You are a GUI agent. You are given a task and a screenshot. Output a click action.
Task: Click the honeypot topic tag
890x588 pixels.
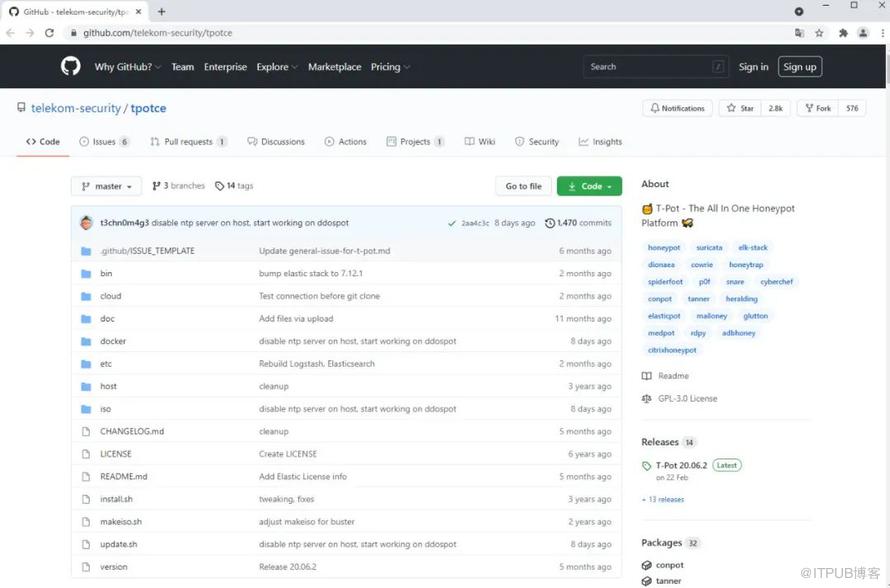click(x=664, y=247)
